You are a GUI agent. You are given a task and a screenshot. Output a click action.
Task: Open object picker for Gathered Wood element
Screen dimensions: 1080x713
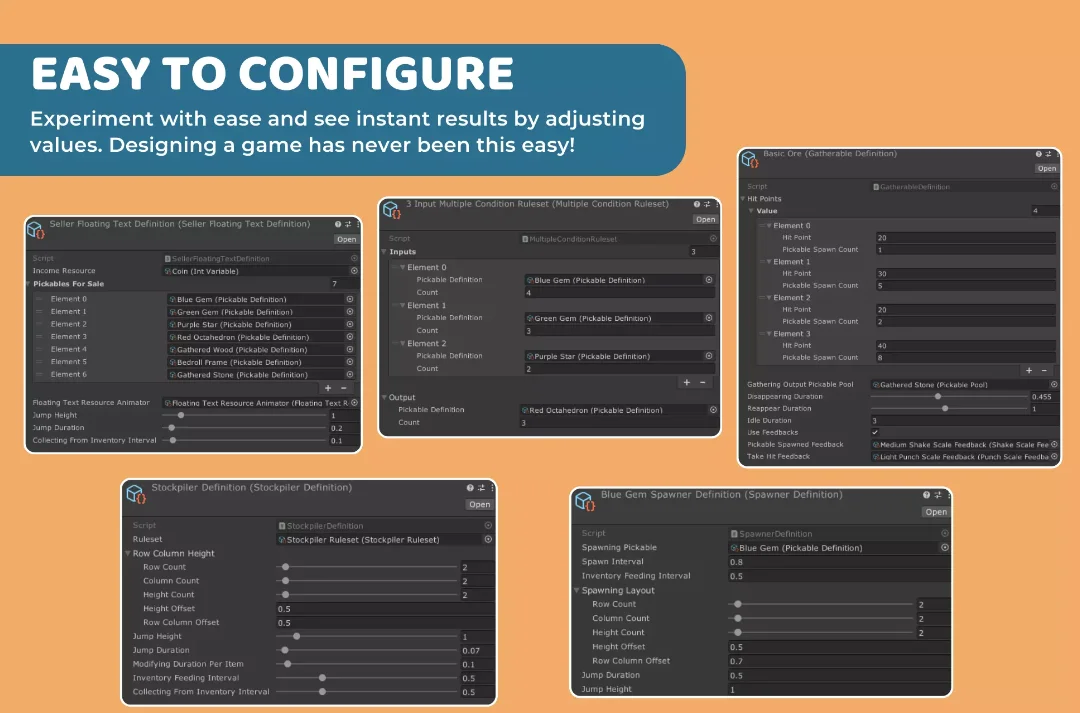point(350,349)
